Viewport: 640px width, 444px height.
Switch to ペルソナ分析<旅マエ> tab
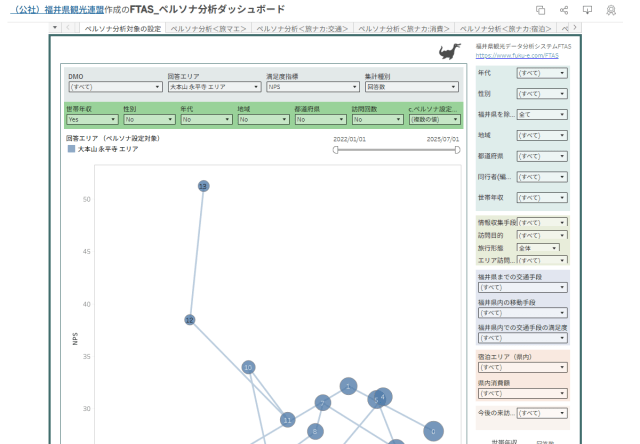tap(209, 29)
